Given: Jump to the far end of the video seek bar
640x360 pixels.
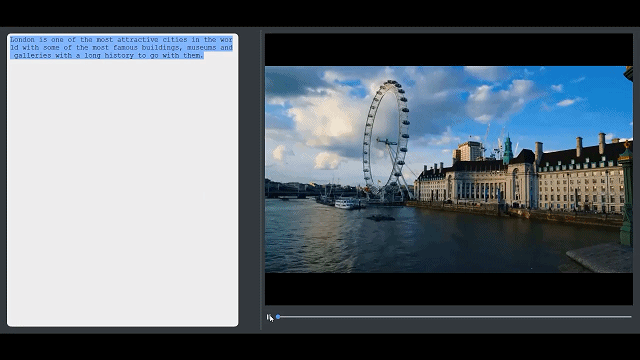Looking at the screenshot, I should (x=631, y=317).
